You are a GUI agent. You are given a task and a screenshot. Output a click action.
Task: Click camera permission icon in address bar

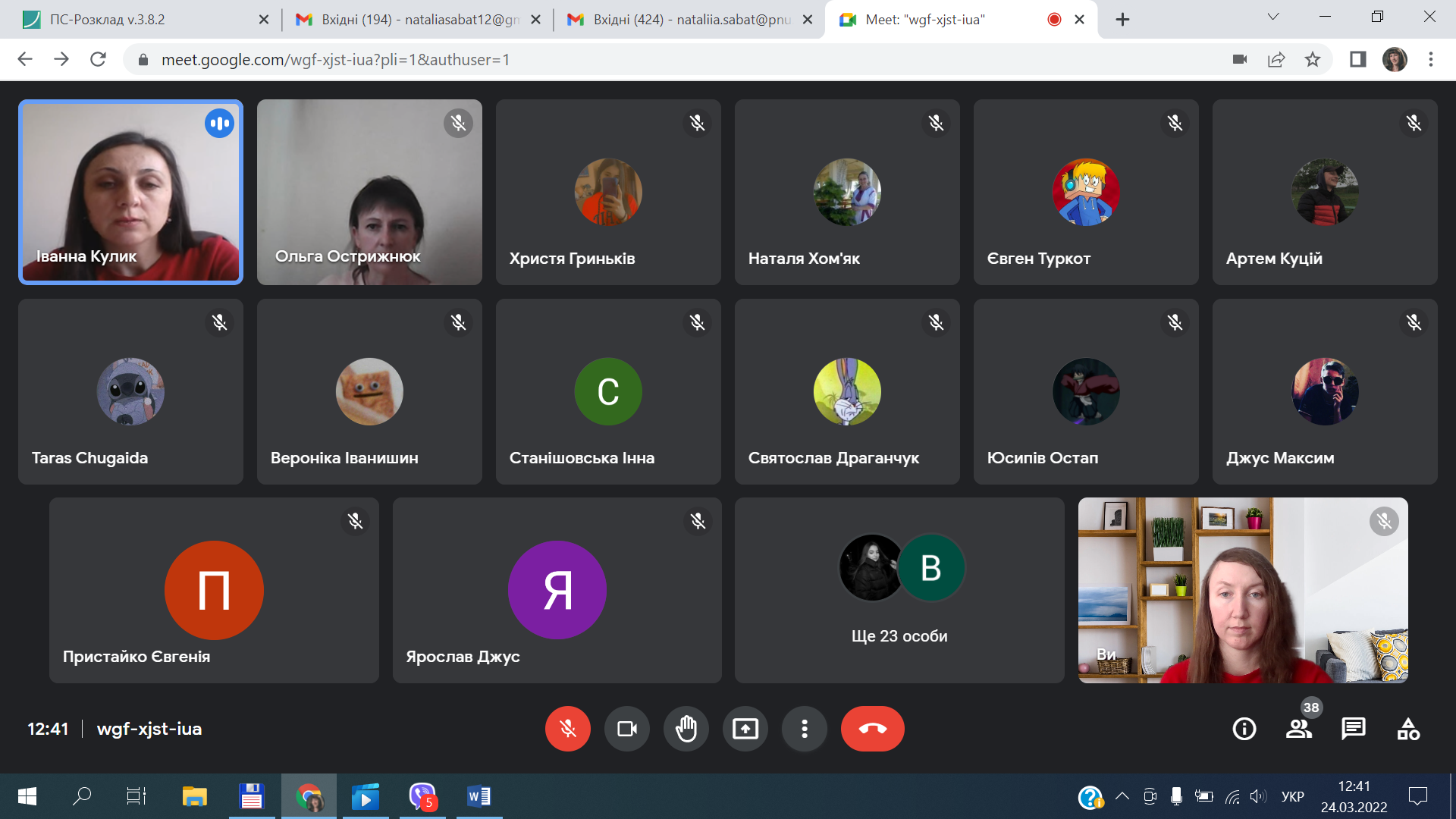[x=1240, y=59]
